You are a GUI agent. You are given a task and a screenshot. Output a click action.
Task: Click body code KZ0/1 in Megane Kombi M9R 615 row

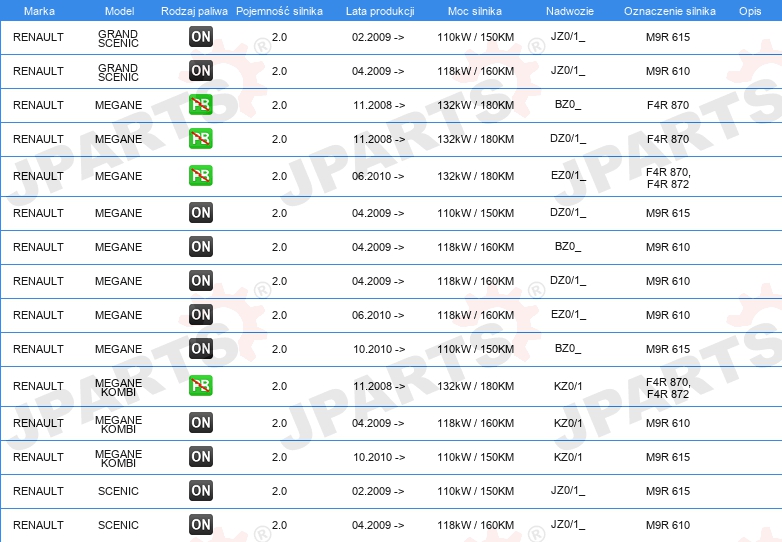click(568, 457)
